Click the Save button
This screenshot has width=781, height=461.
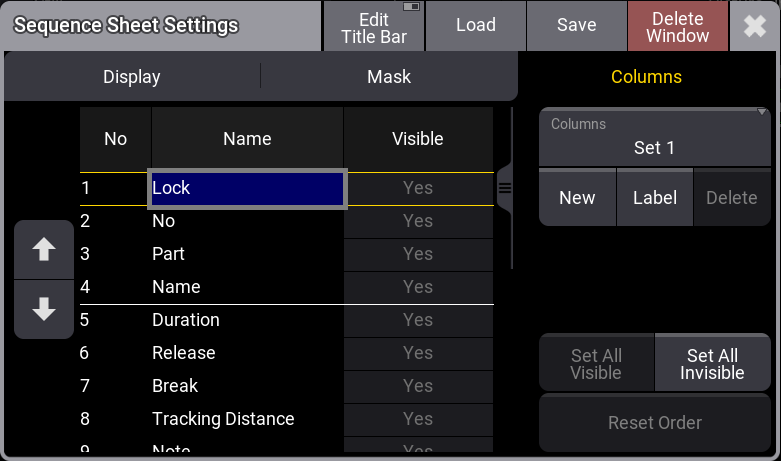click(x=577, y=26)
